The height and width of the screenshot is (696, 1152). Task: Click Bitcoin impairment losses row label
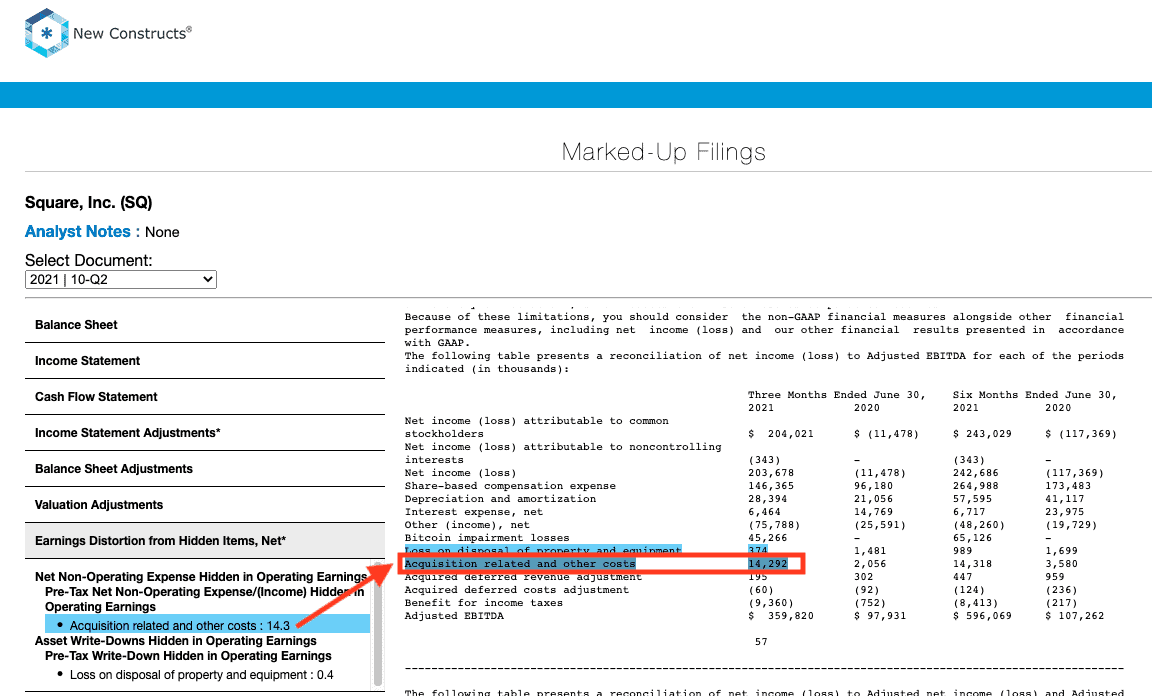click(486, 538)
